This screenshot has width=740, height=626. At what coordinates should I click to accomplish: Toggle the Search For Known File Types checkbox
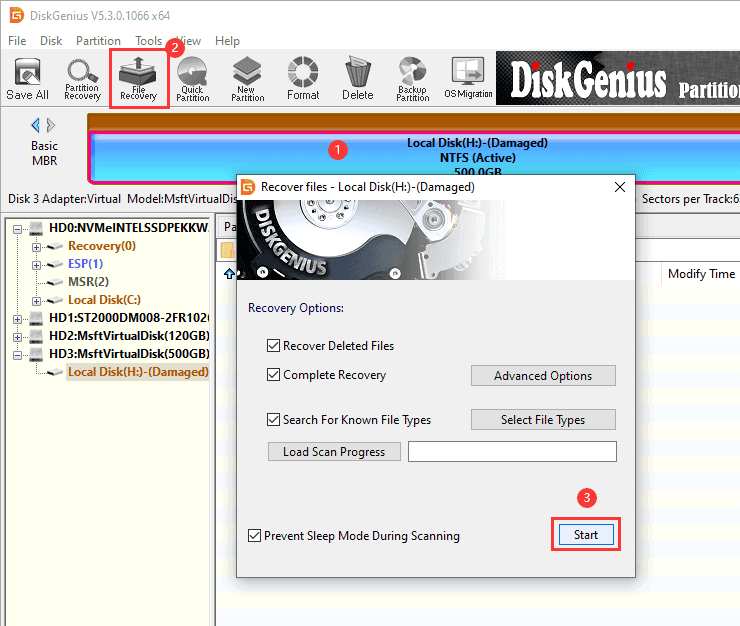coord(274,420)
